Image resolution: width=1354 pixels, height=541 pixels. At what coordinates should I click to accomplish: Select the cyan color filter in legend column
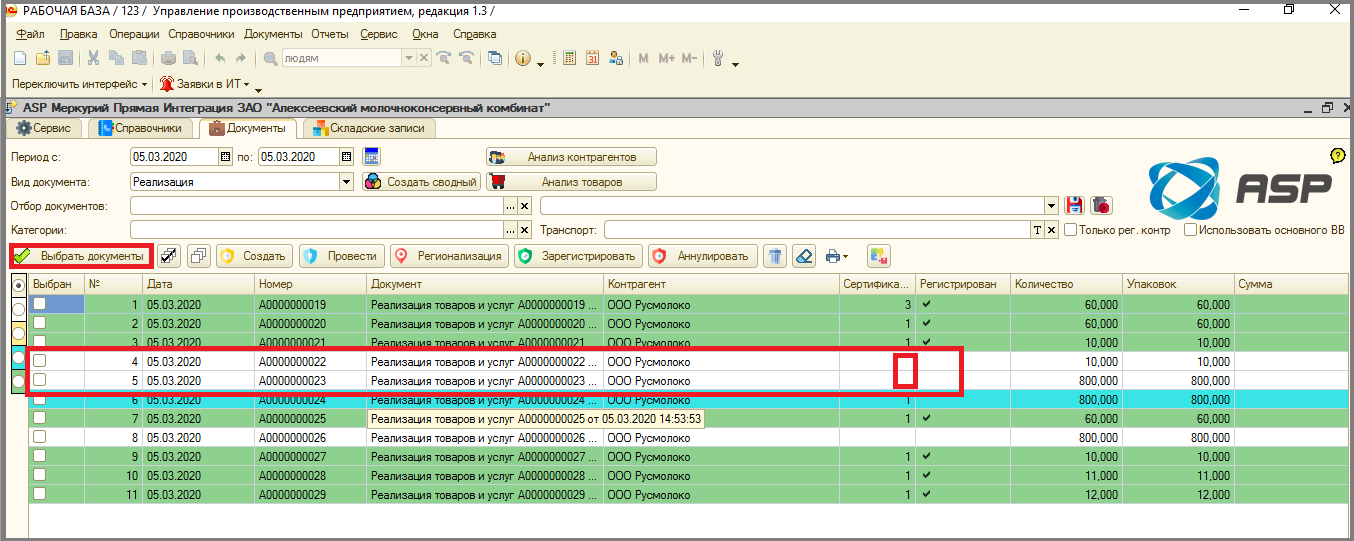[18, 357]
